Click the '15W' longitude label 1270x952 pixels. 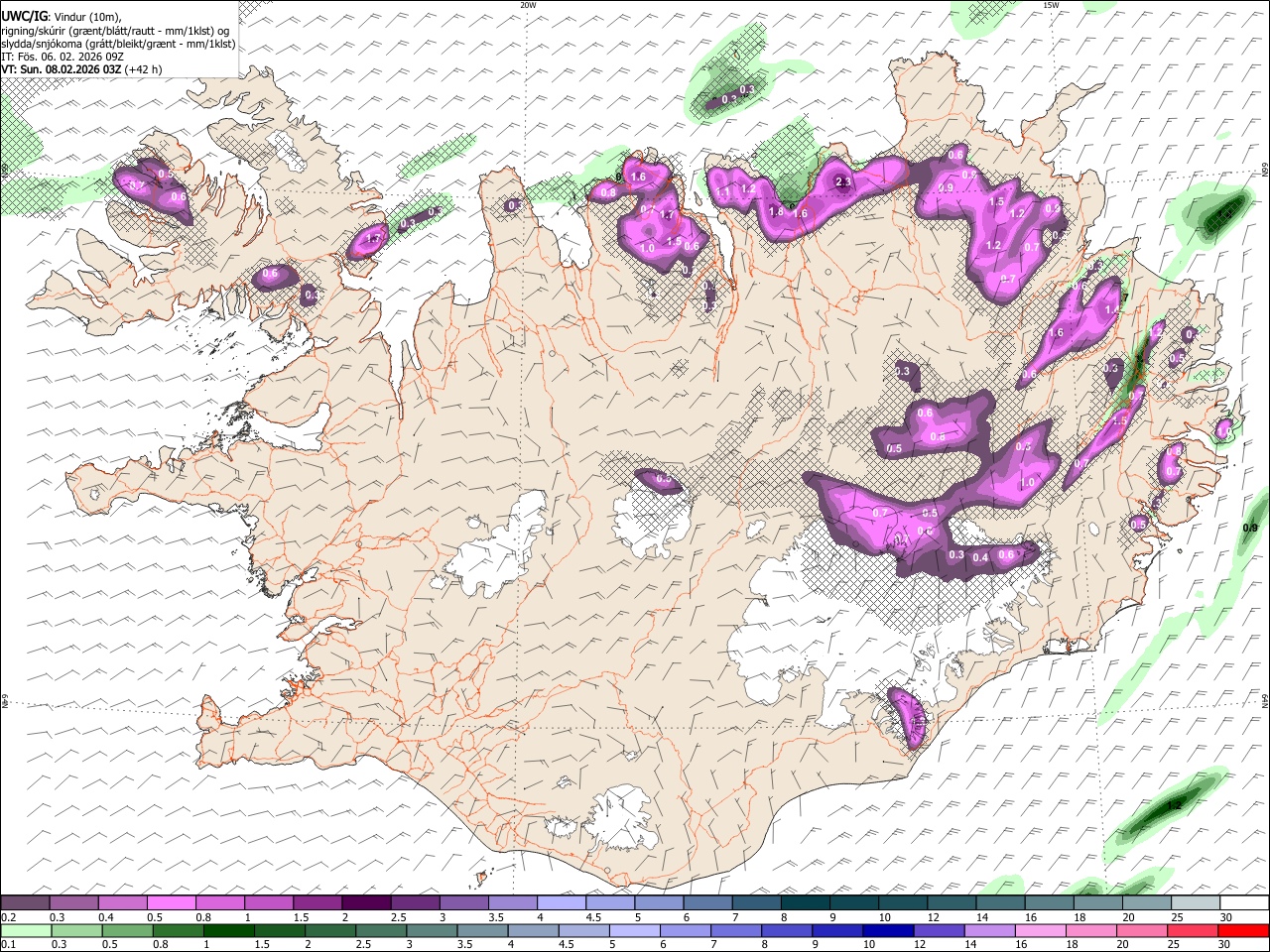1051,5
